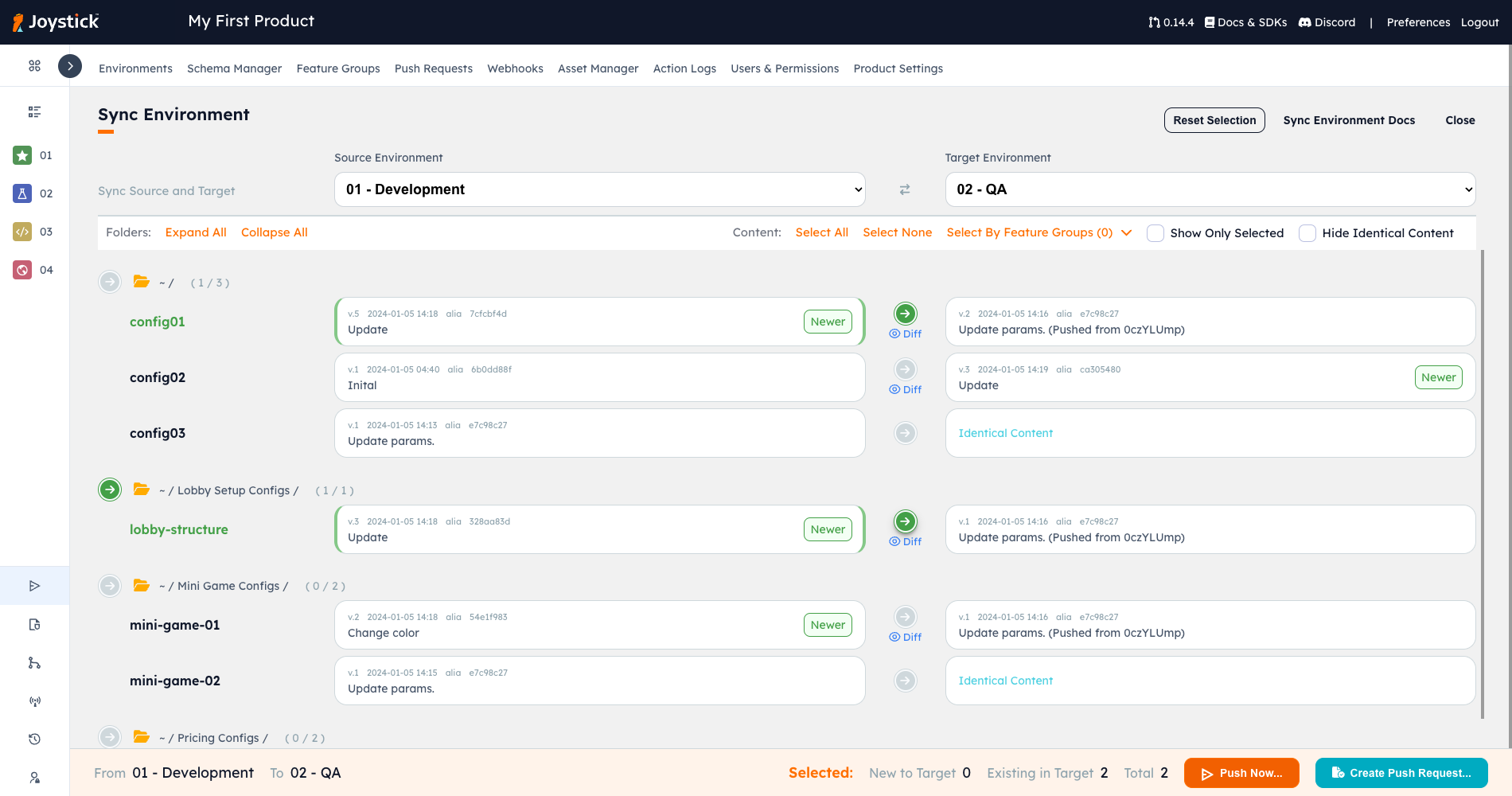Toggle sync arrow for mini-game-02
This screenshot has height=796, width=1512.
coord(906,681)
